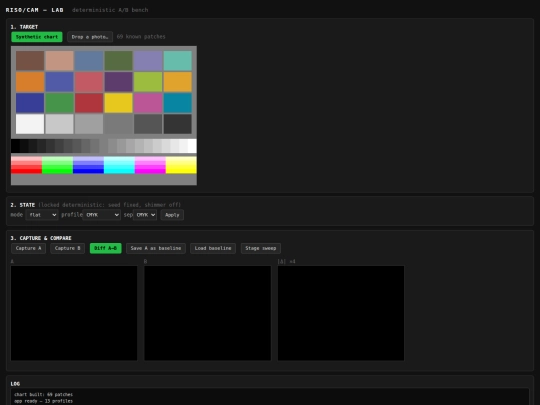Click the yellow ramp color bar

181,165
